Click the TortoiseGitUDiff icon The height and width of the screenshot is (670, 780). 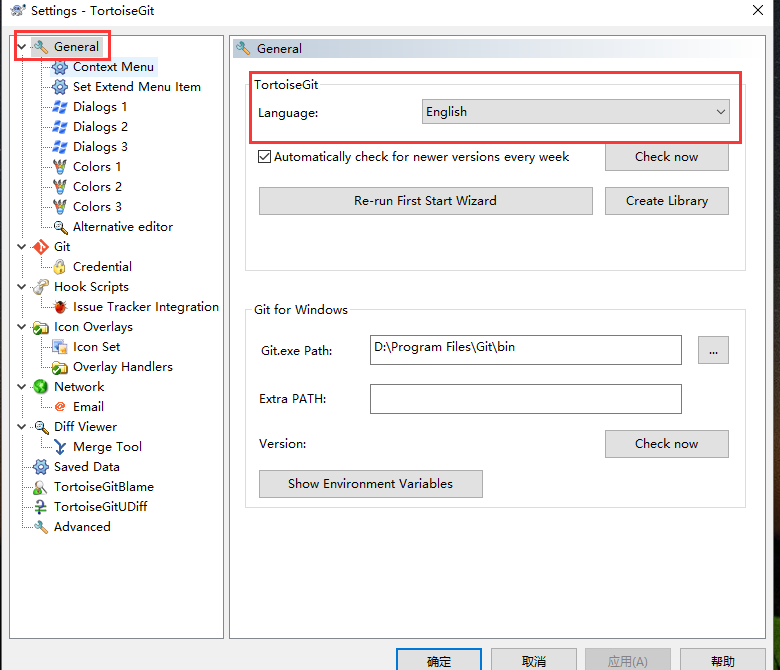click(x=40, y=506)
